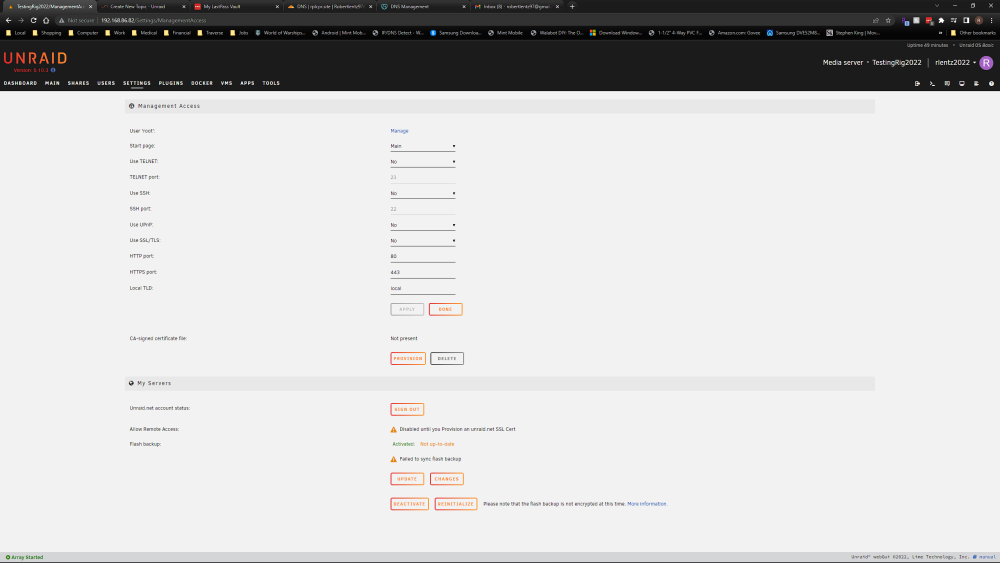
Task: Click the Local TLD input field
Action: pos(423,288)
